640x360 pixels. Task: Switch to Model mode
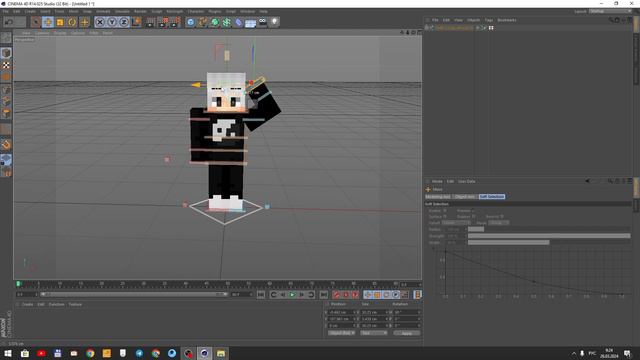(x=6, y=53)
